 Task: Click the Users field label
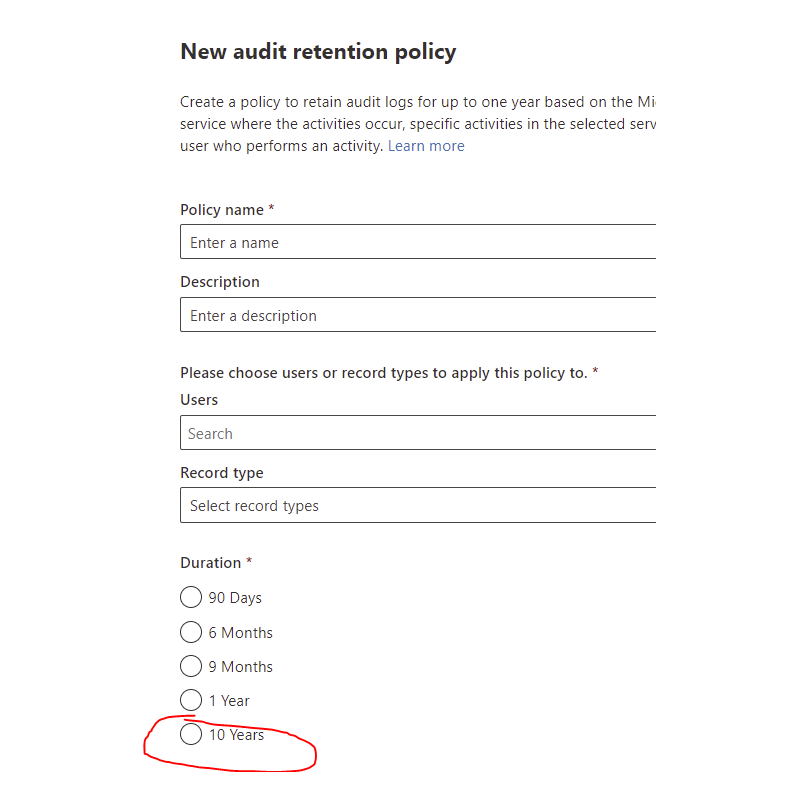point(199,399)
